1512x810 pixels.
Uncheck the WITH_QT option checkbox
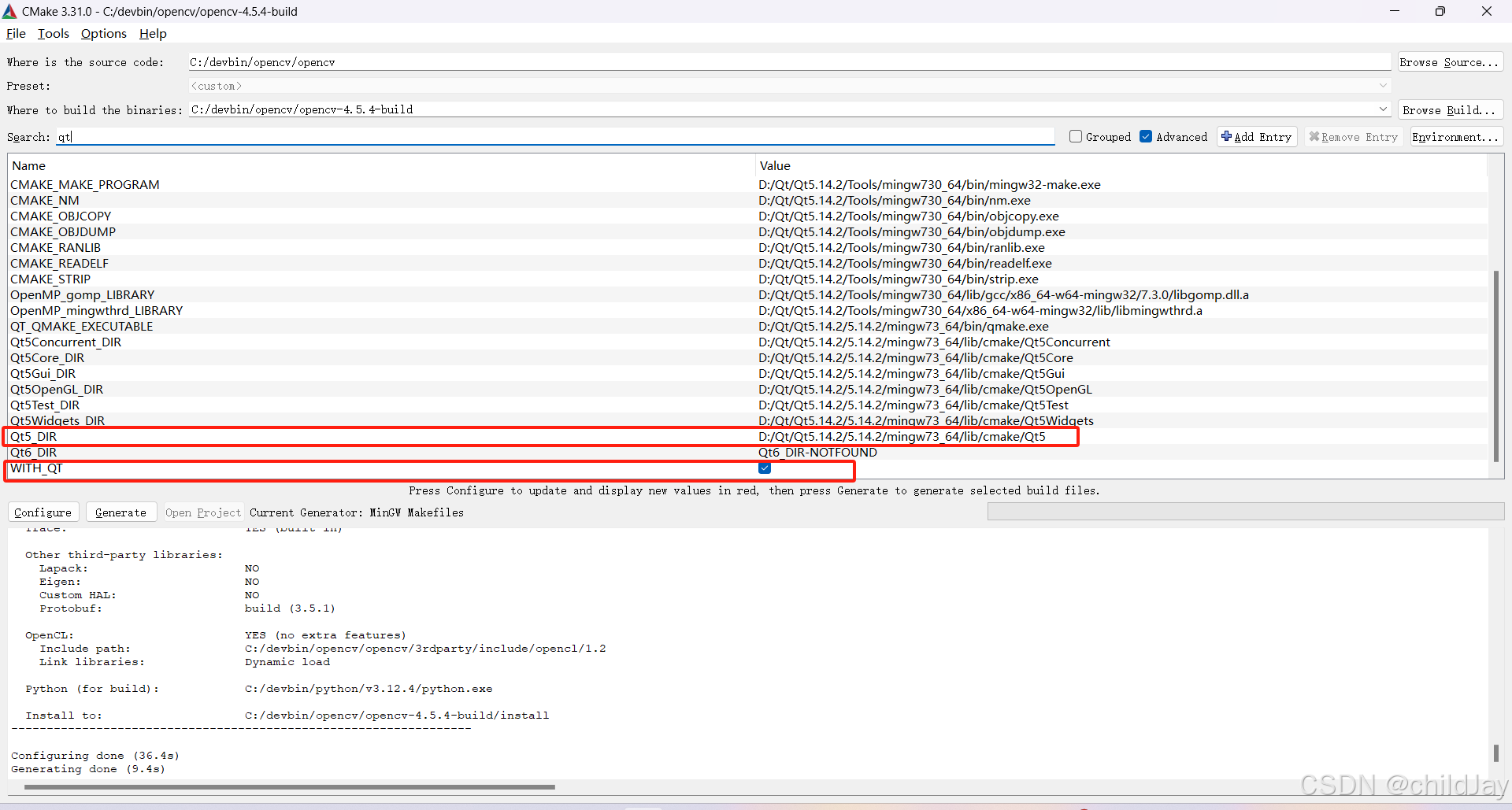pyautogui.click(x=765, y=468)
